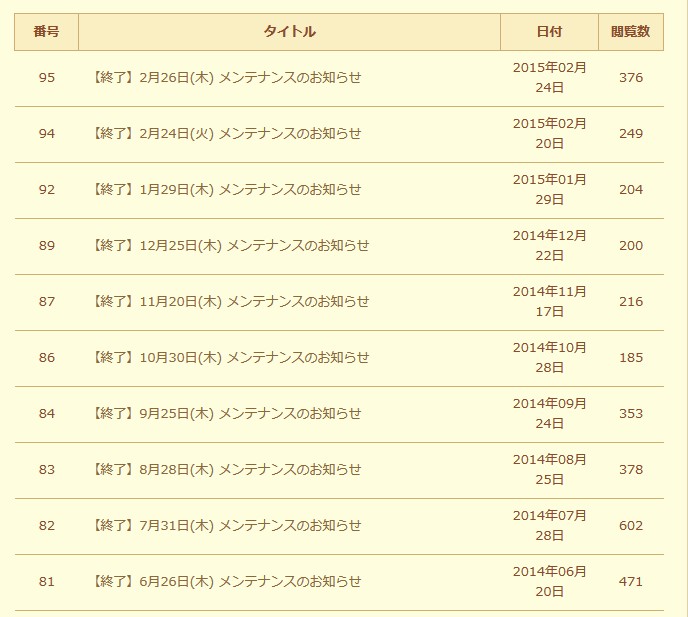Viewport: 688px width, 617px height.
Task: Open the 1月29日(木) maintenance notice
Action: pos(226,190)
